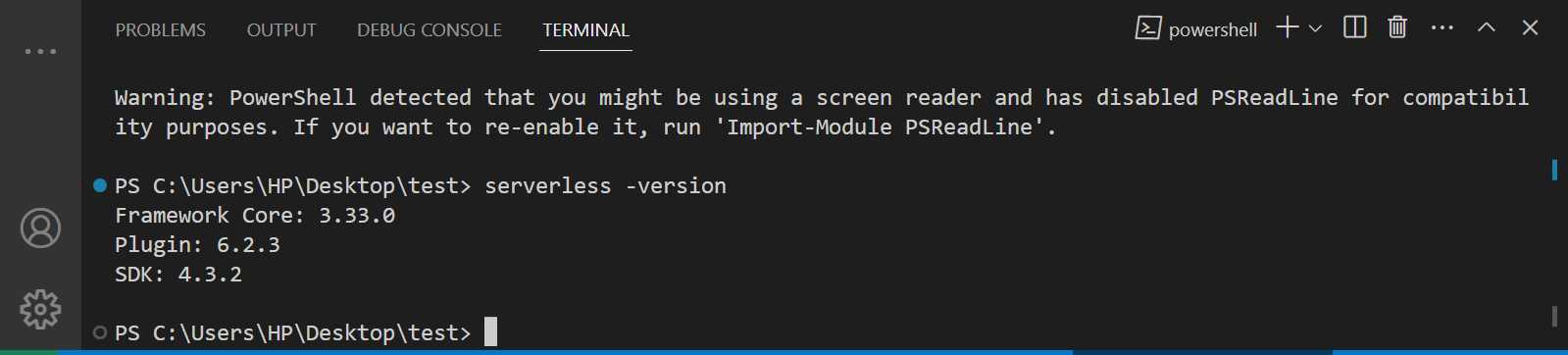Open Accounts icon in activity bar

[40, 228]
